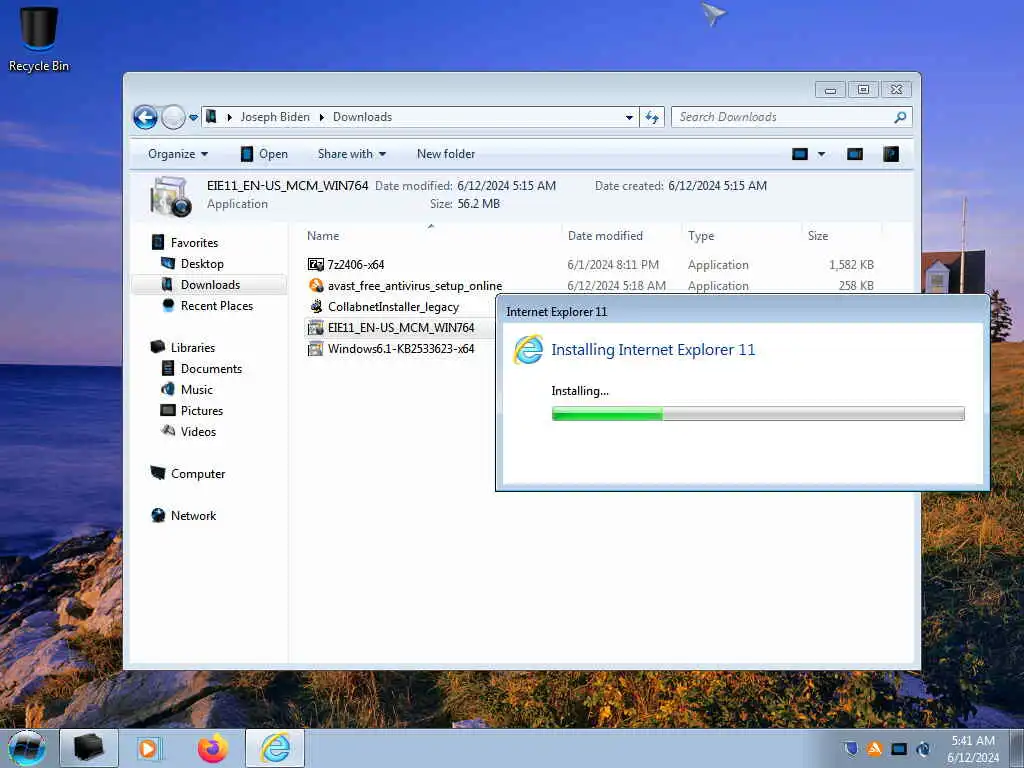Change the view with the view icon

pyautogui.click(x=800, y=154)
